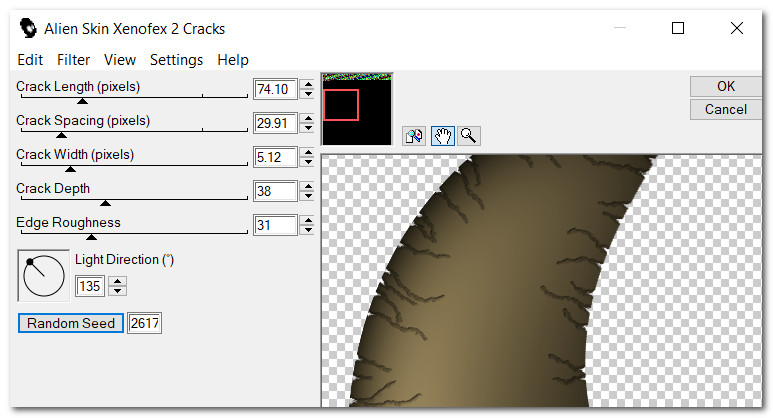The image size is (773, 418).
Task: Click the navigator thumbnail red rectangle
Action: (341, 105)
